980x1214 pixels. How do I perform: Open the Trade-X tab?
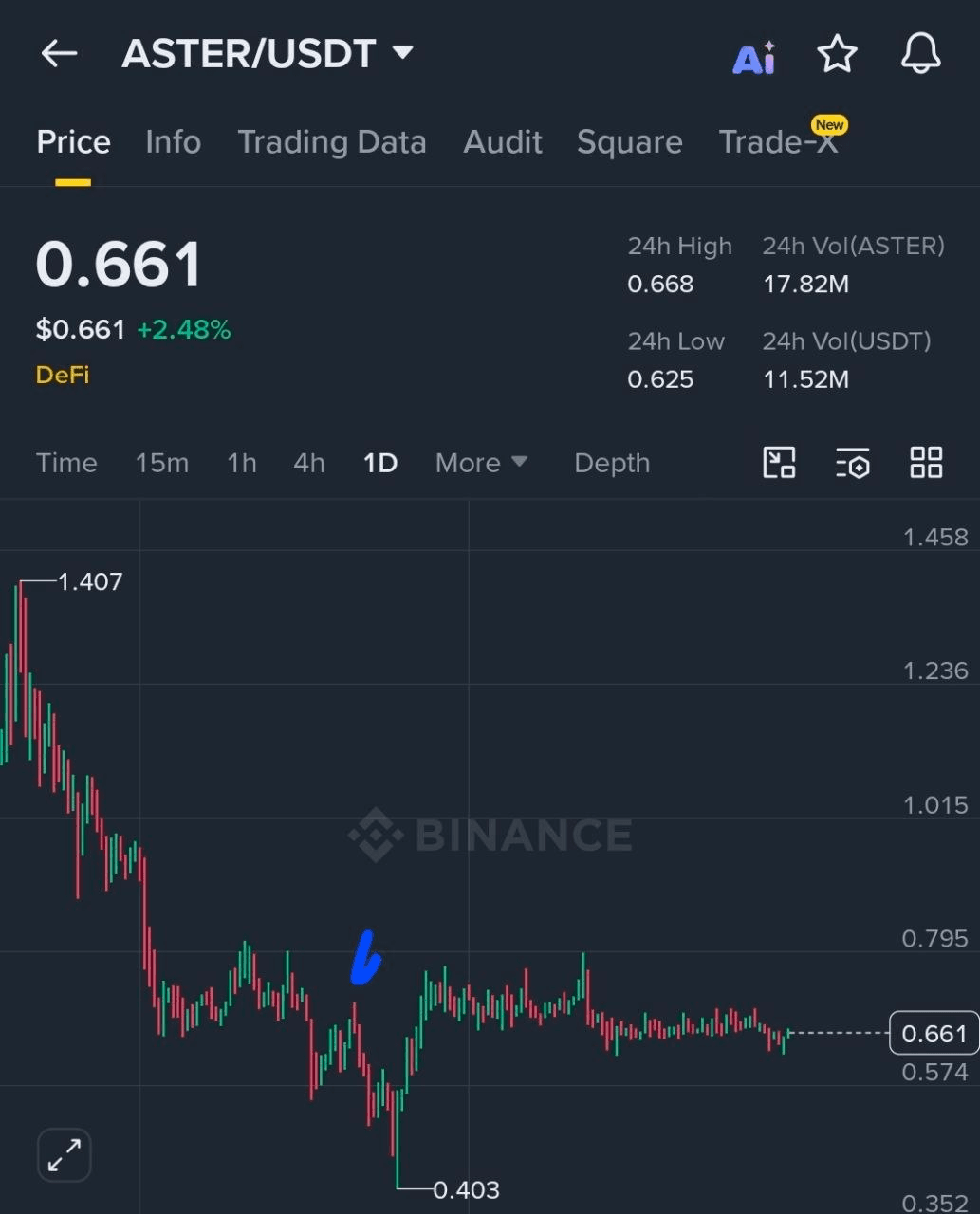tap(778, 142)
